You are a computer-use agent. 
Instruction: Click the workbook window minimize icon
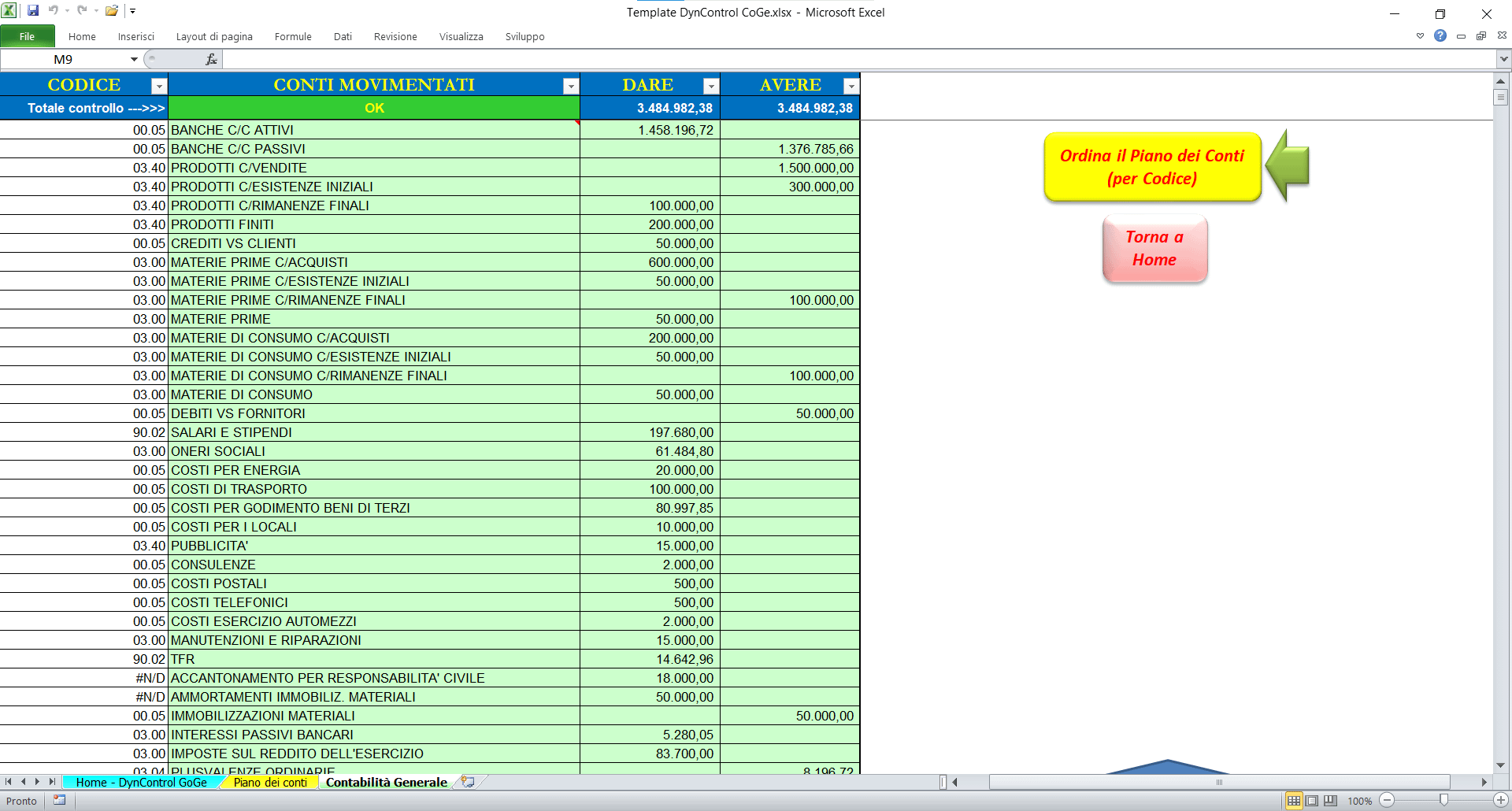1461,35
